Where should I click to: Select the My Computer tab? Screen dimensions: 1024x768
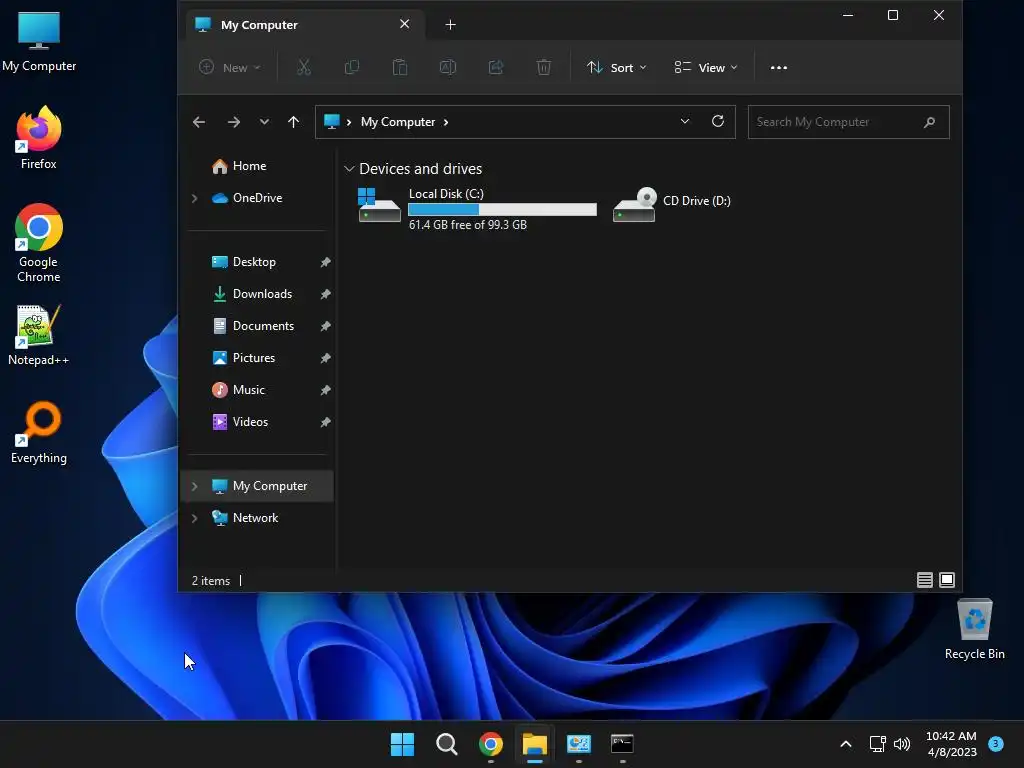[305, 25]
